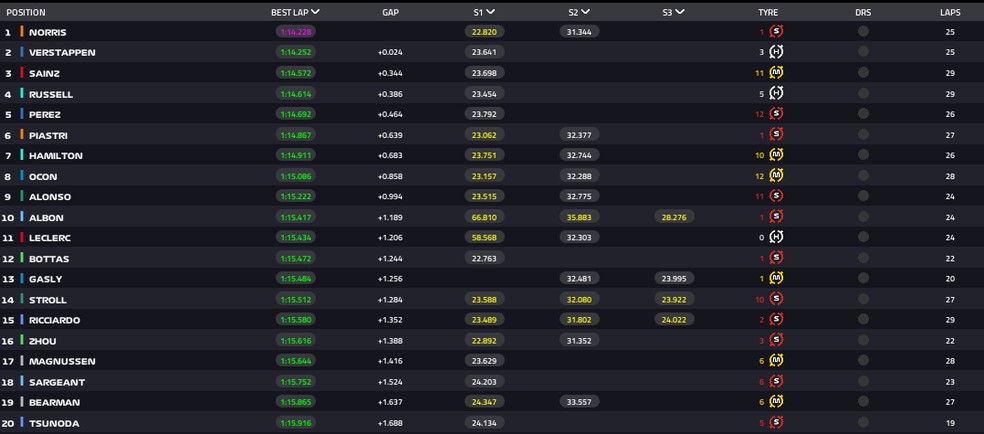Click Leclerc's S1 time 58.568
The image size is (984, 434).
(x=484, y=237)
